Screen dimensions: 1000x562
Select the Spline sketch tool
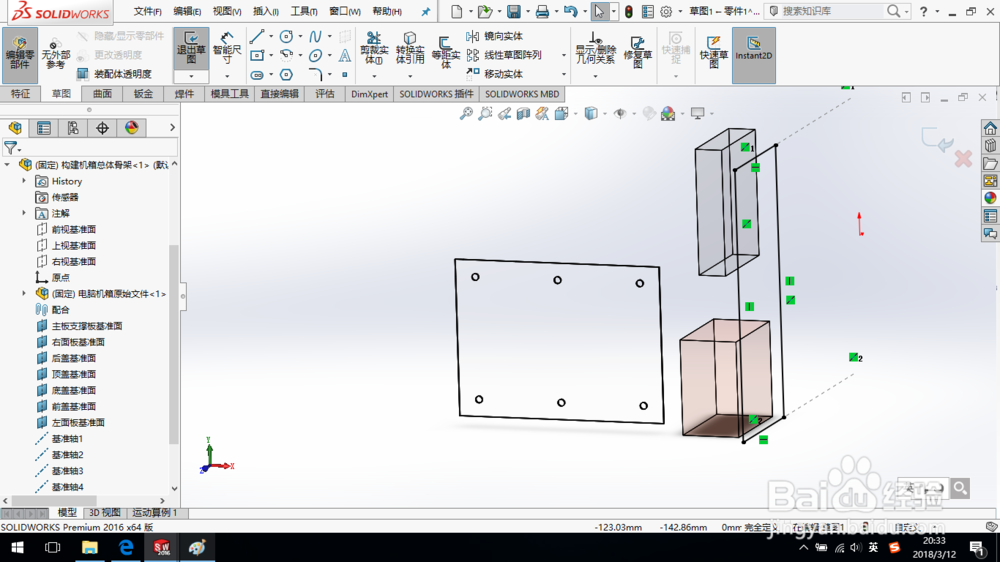pos(315,36)
